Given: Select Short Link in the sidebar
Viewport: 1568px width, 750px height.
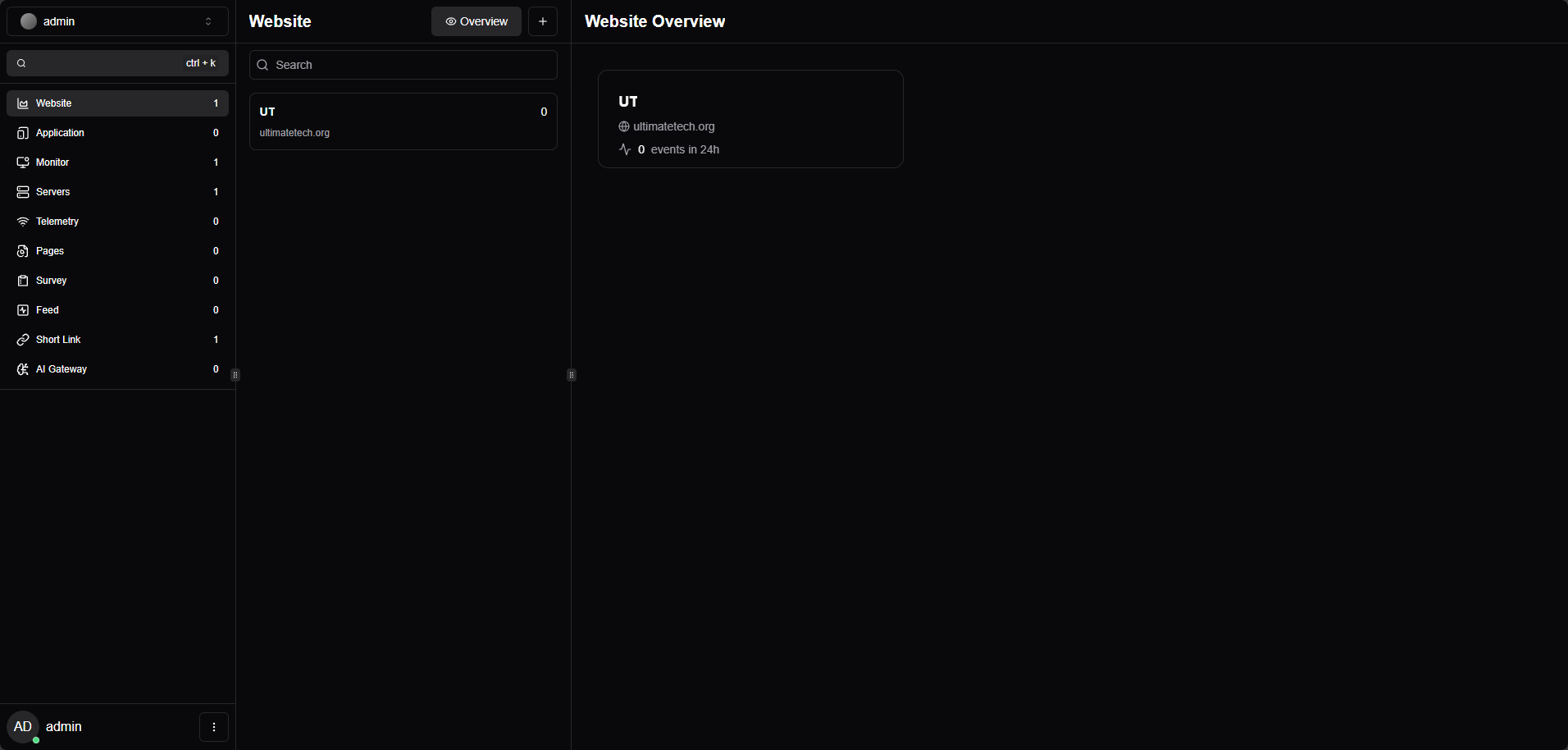Looking at the screenshot, I should (x=117, y=340).
